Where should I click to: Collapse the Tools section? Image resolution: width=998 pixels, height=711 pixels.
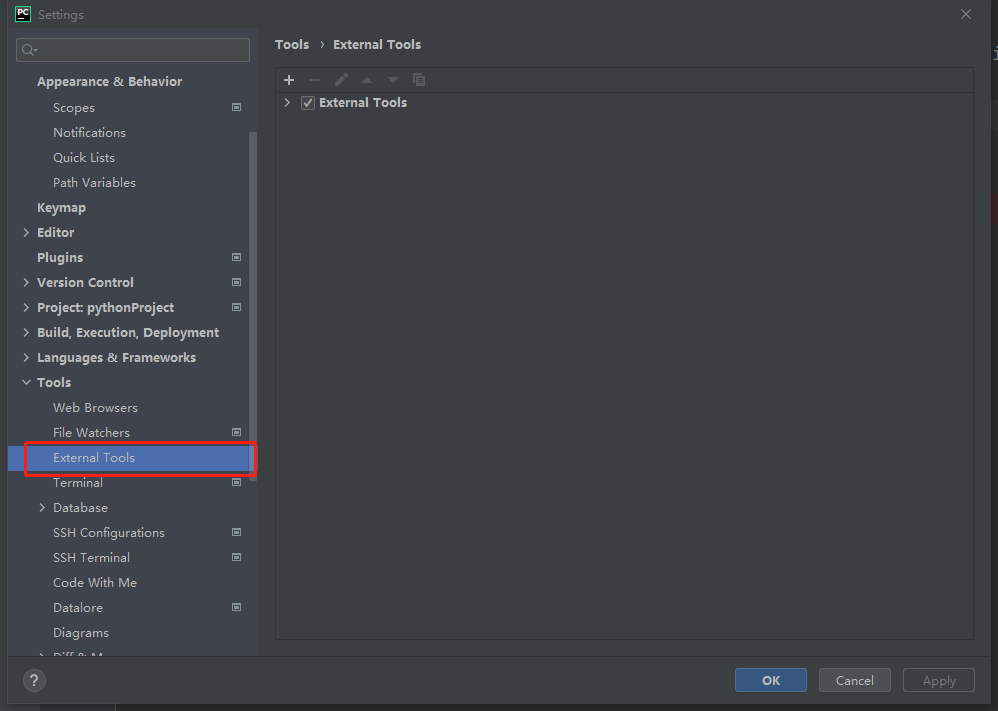tap(26, 383)
